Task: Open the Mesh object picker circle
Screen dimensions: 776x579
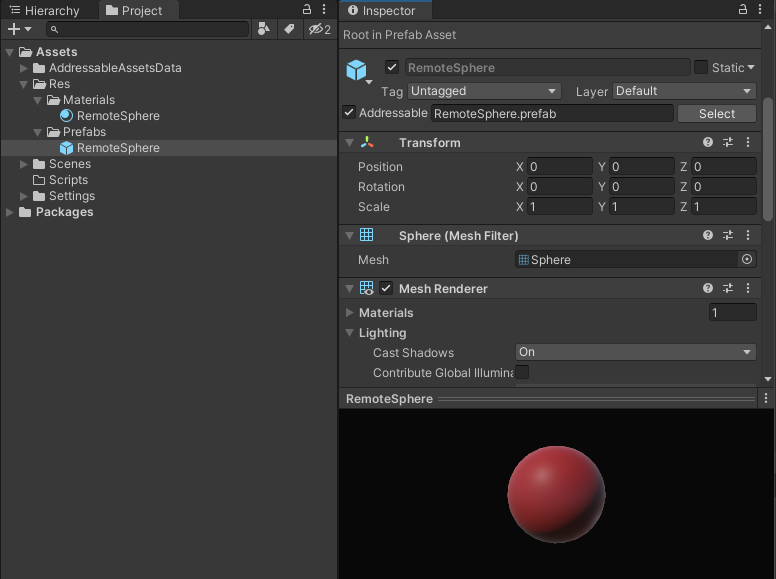Action: point(747,259)
